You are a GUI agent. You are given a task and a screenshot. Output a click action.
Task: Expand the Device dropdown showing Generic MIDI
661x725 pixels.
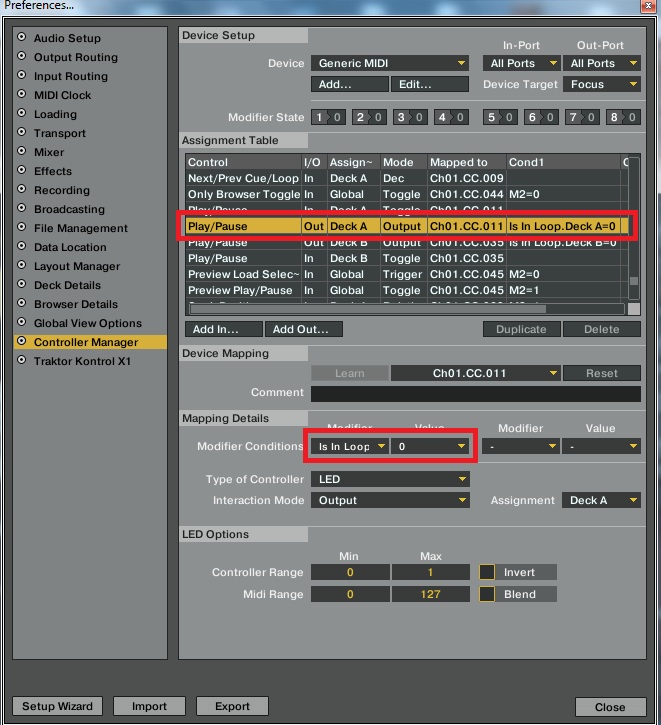(390, 63)
